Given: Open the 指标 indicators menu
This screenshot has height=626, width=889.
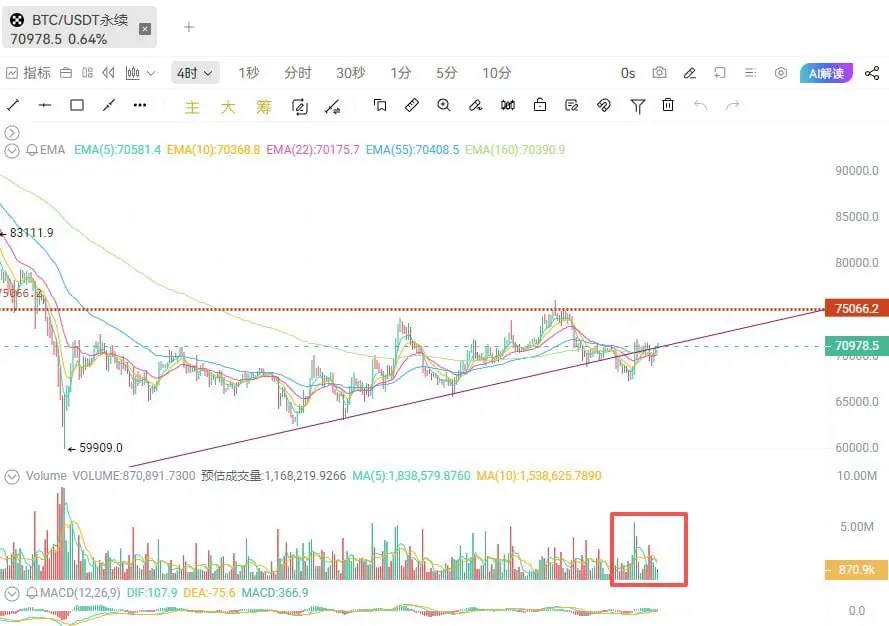Looking at the screenshot, I should (x=28, y=73).
